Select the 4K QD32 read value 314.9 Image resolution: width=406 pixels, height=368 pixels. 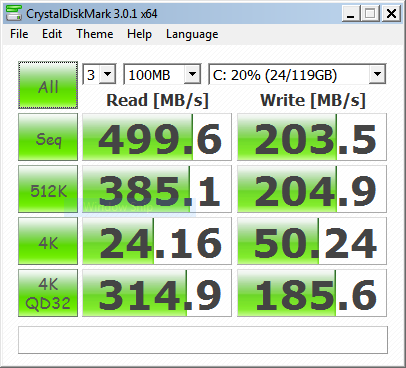coord(157,293)
